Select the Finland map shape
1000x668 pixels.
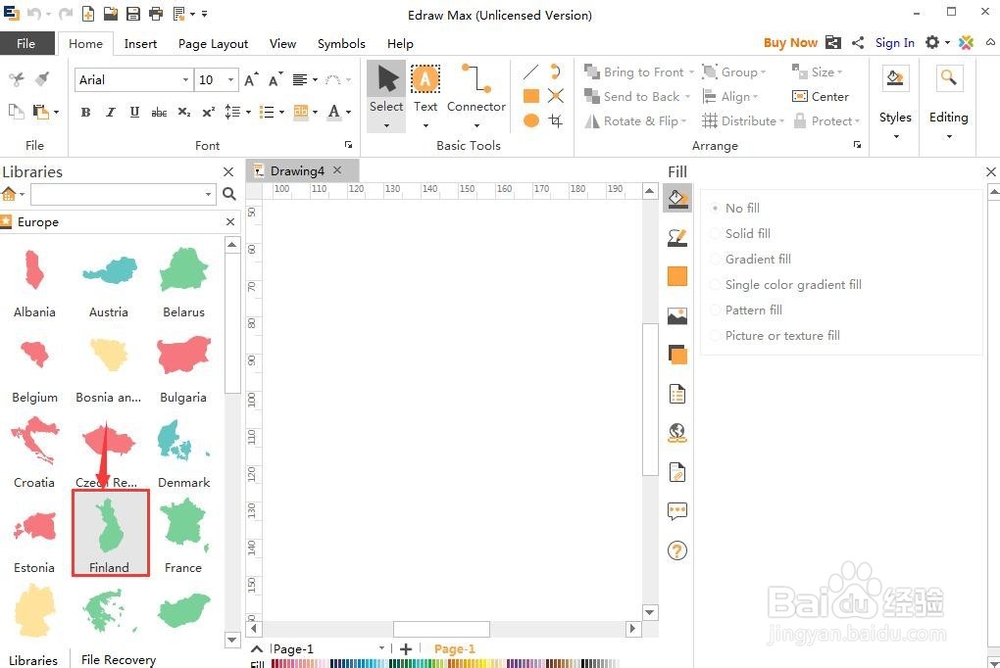tap(110, 533)
